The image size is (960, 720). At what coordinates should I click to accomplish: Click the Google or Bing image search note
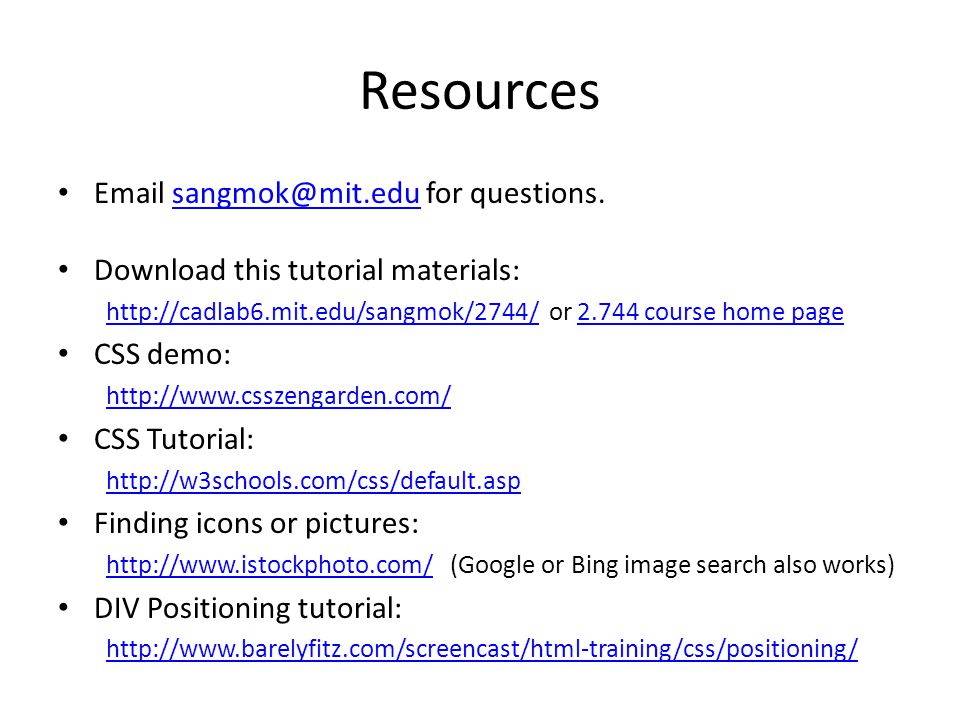(672, 564)
